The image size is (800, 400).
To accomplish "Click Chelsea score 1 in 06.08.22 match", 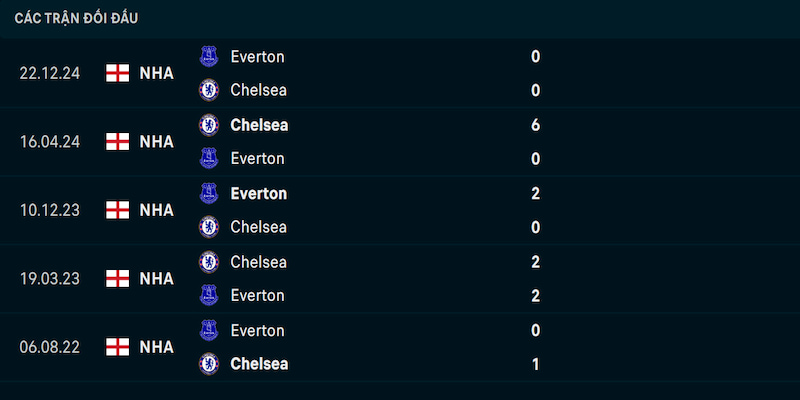I will pos(535,364).
